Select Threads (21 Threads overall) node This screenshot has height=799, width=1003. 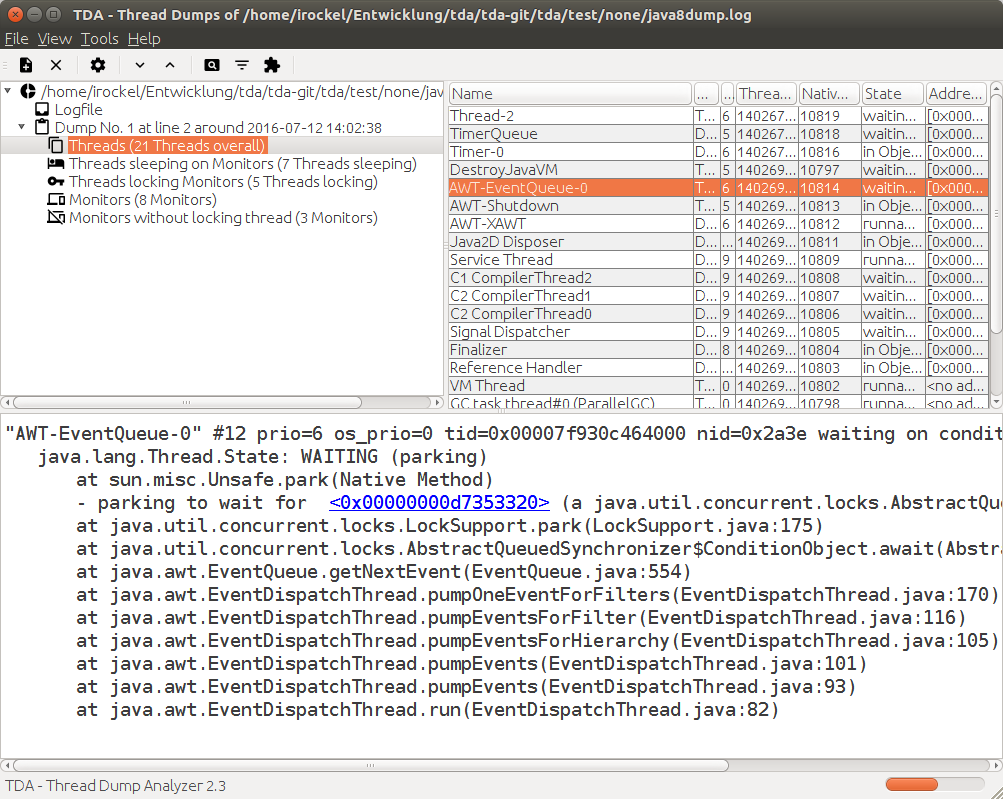tap(166, 145)
